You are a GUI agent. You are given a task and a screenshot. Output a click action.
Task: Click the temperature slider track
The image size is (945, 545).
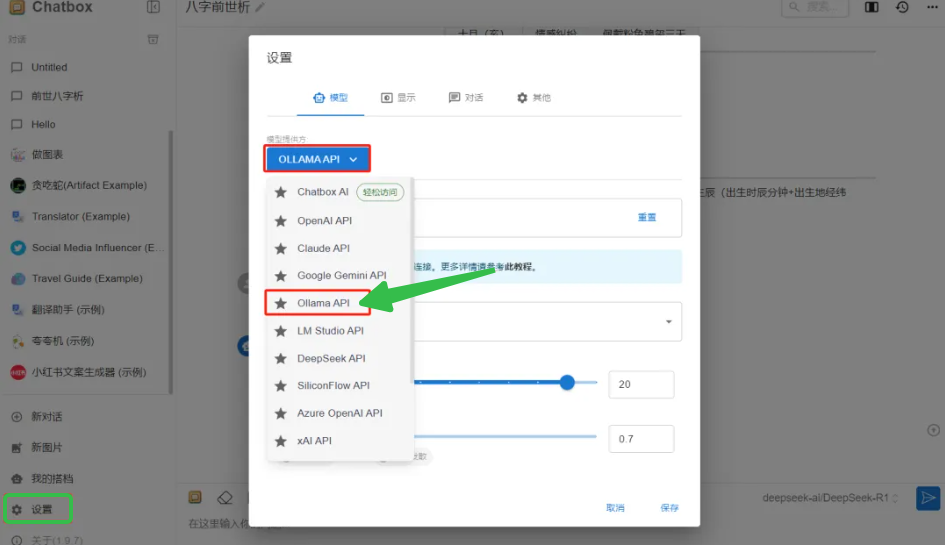[505, 436]
